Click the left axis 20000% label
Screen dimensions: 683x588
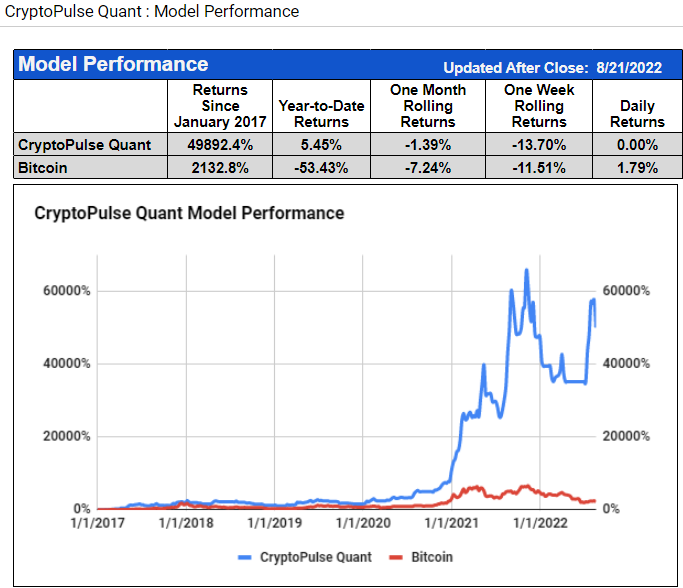pos(67,436)
